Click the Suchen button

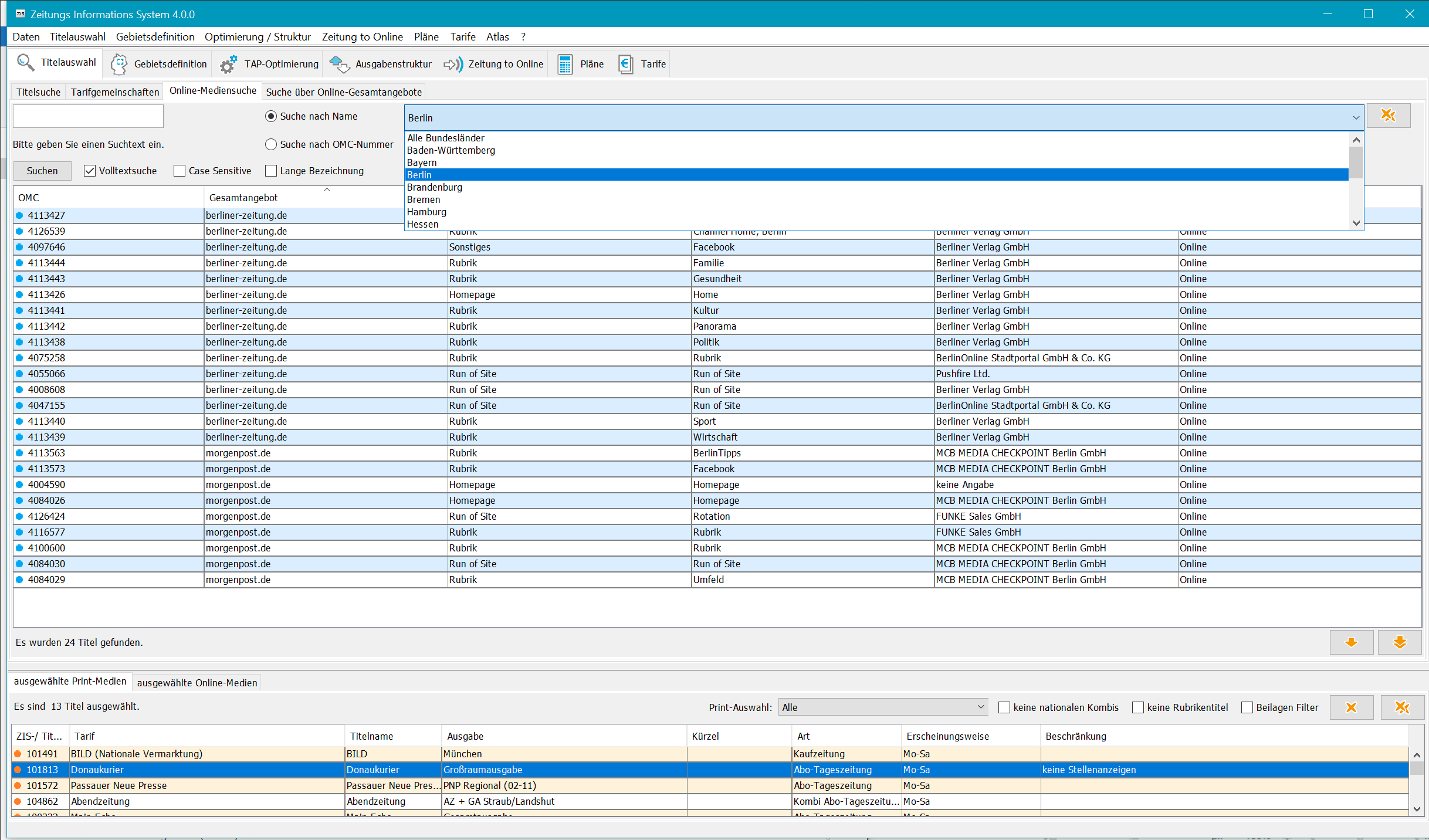tap(42, 170)
